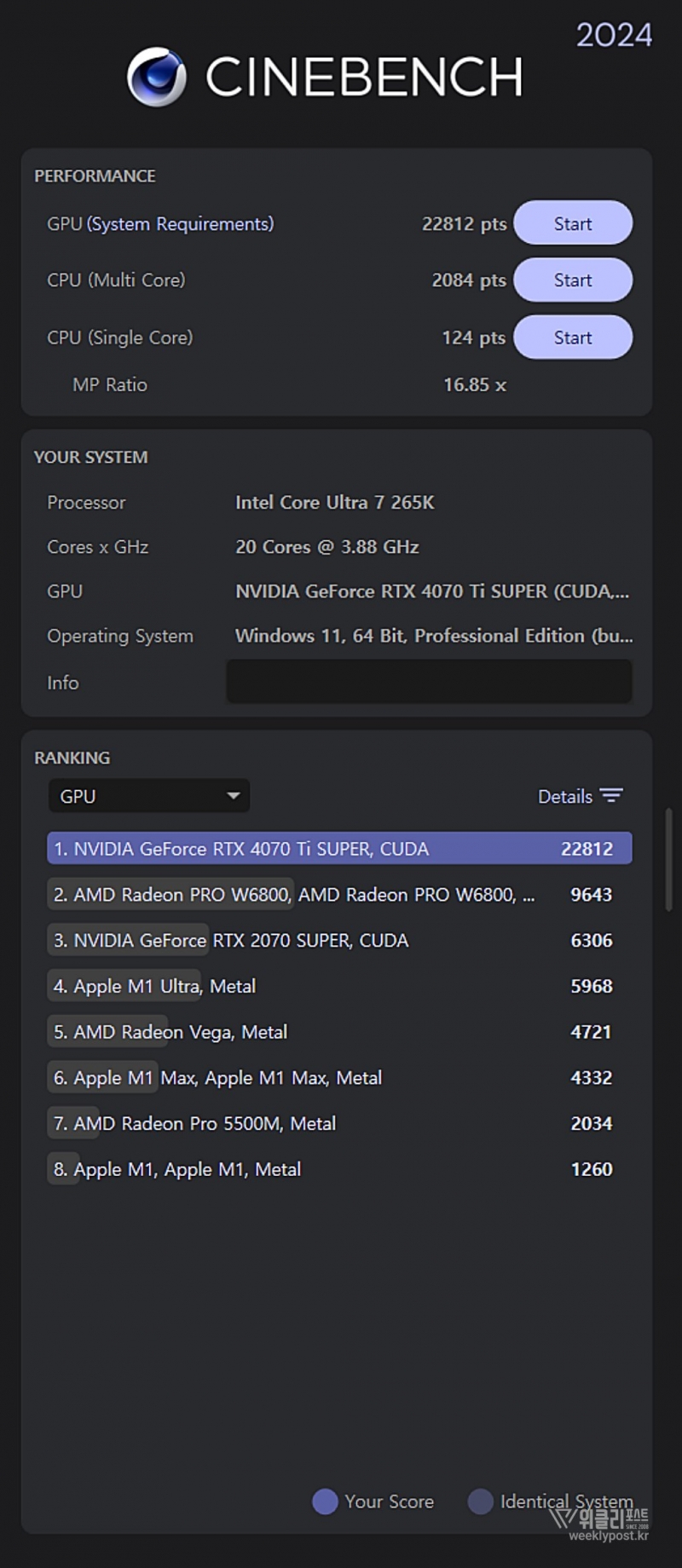Select the Apple M1 Metal ranking row

(x=339, y=1169)
